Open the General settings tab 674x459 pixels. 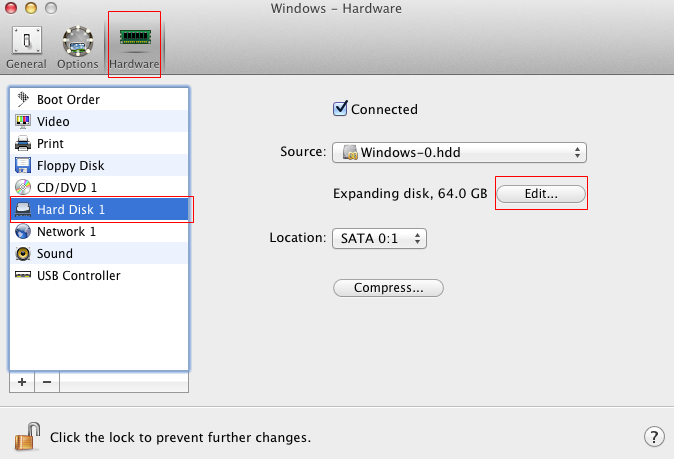26,48
